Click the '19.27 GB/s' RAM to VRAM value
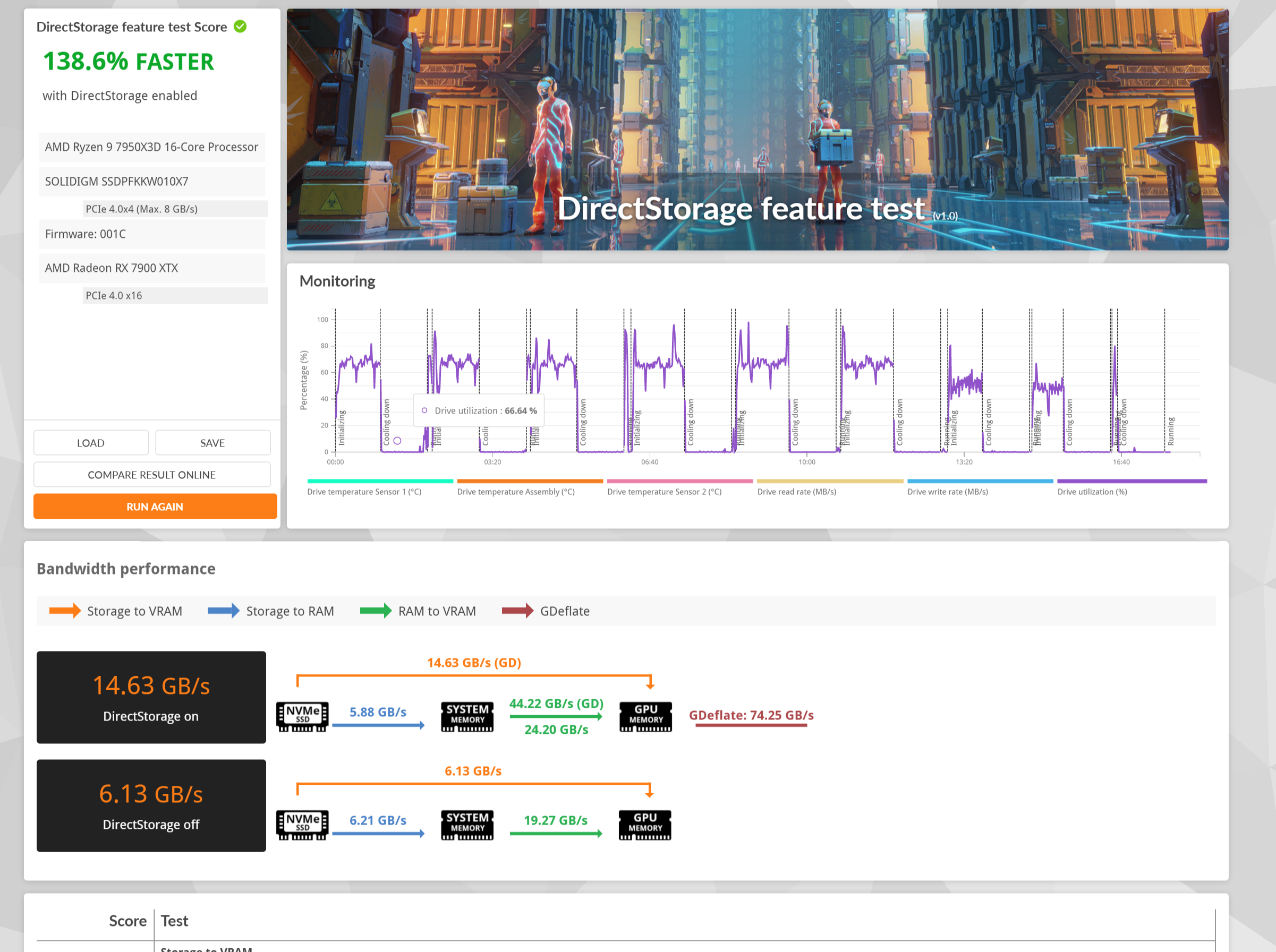The image size is (1276, 952). (x=556, y=820)
